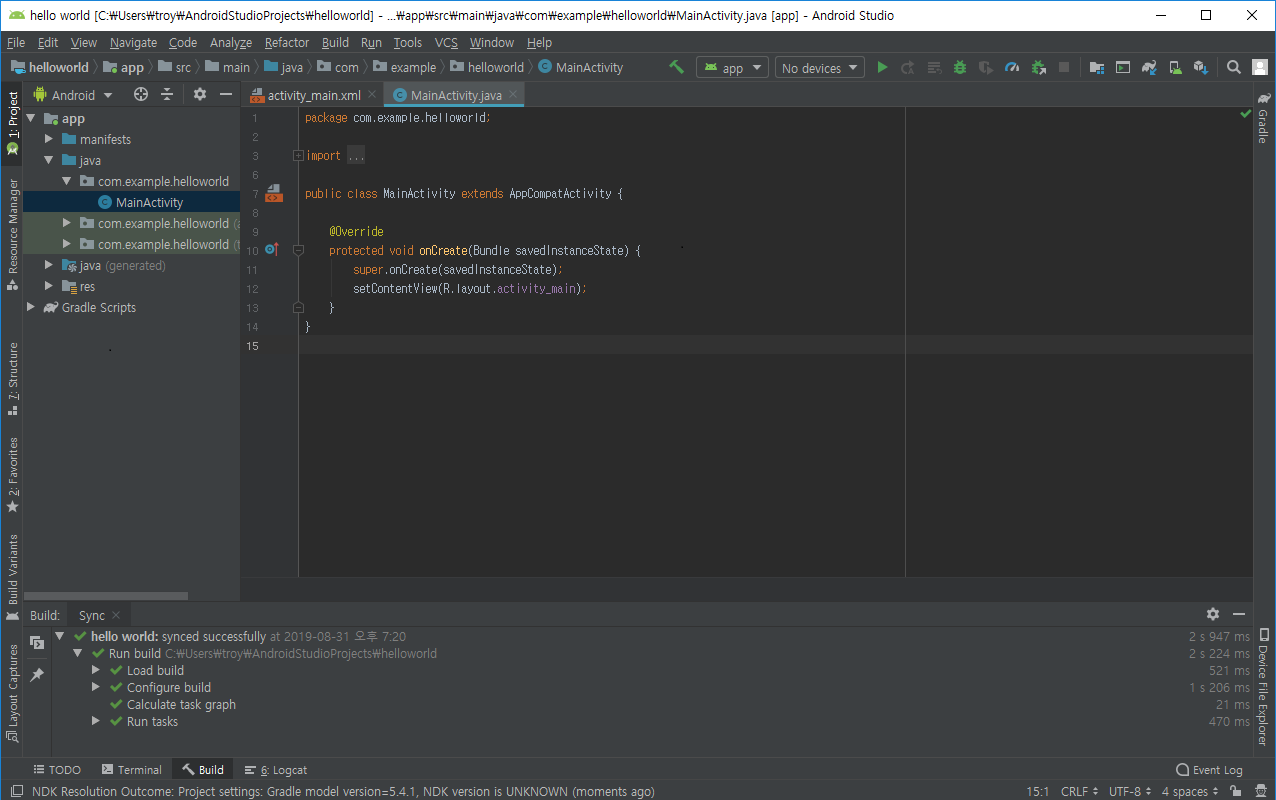Viewport: 1276px width, 800px height.
Task: Open the Event Log button
Action: click(x=1209, y=769)
